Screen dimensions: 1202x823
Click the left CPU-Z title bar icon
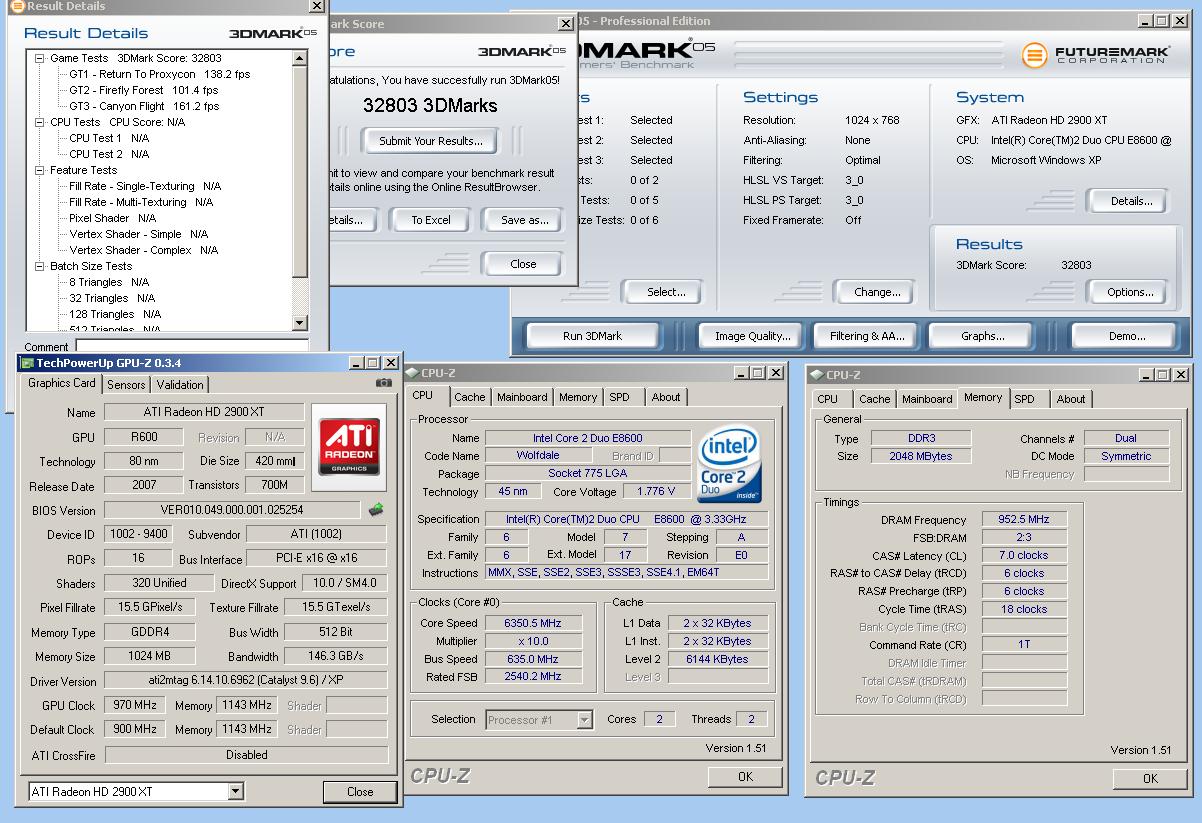pyautogui.click(x=412, y=373)
